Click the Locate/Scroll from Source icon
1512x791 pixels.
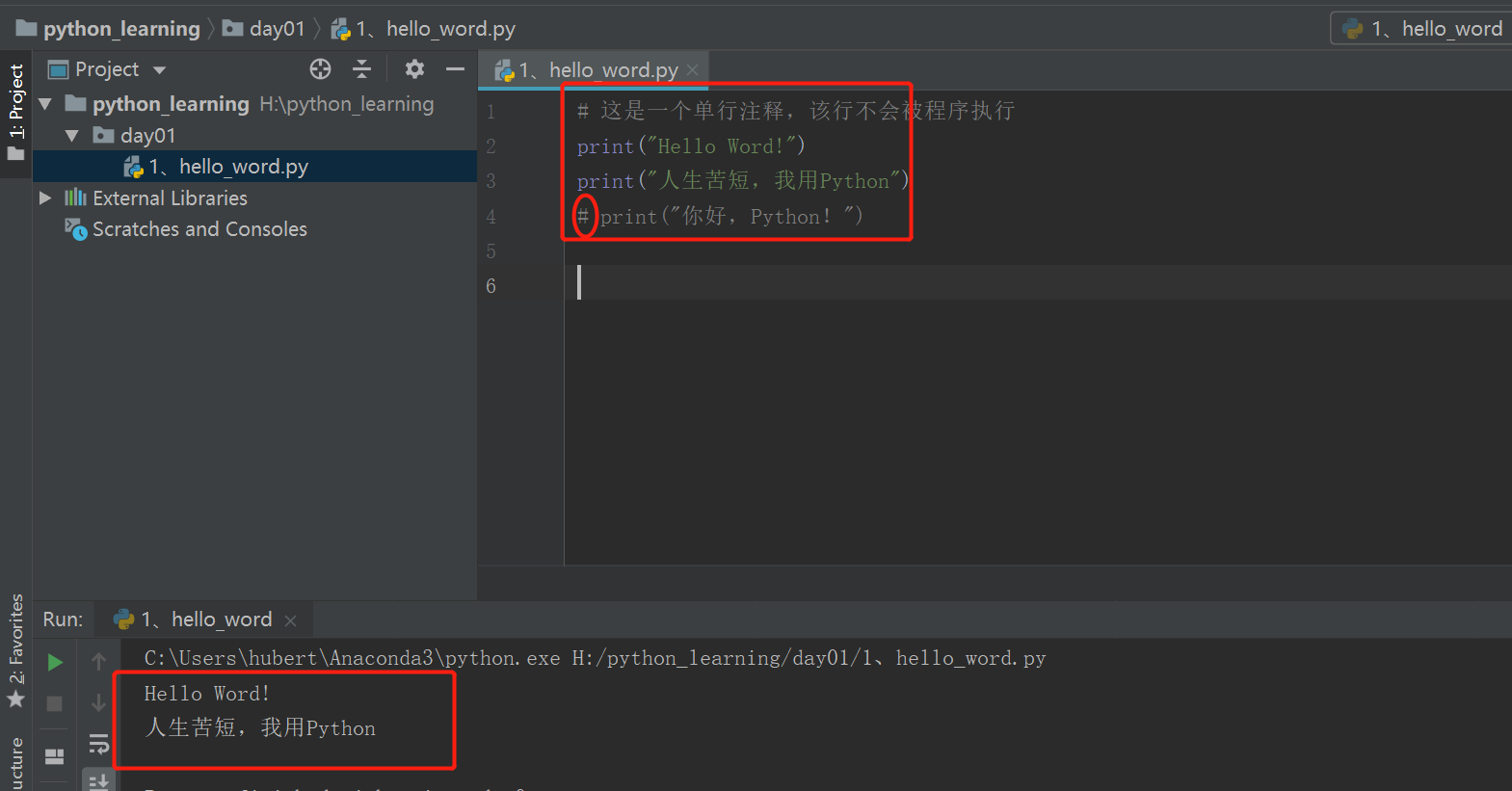(320, 69)
